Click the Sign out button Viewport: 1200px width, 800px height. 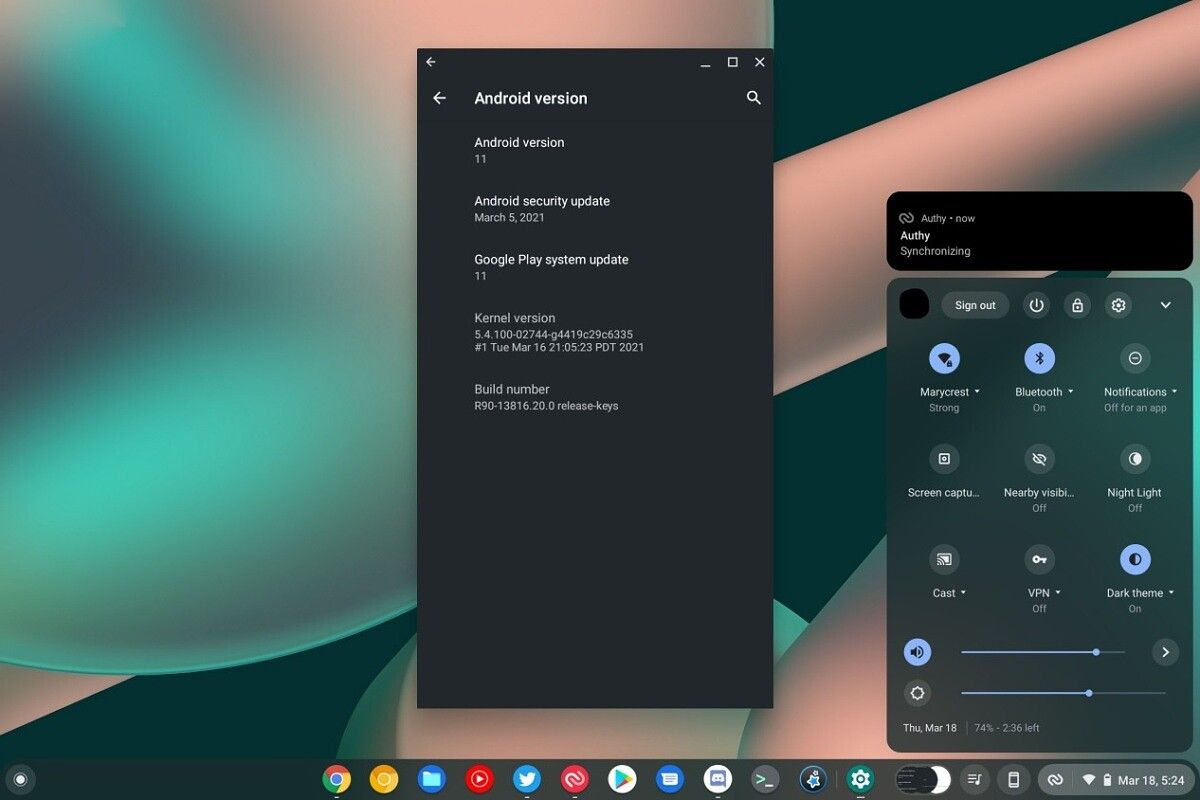(x=974, y=305)
